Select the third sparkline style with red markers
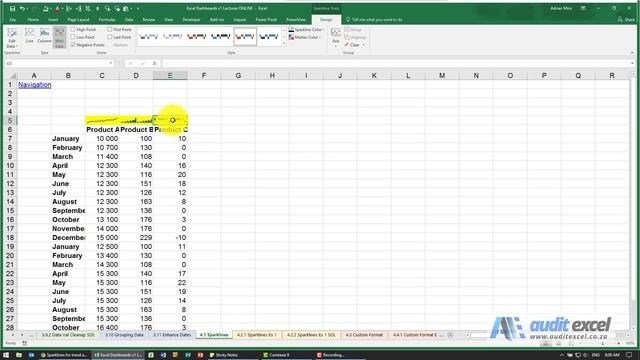640x360 pixels. click(197, 37)
